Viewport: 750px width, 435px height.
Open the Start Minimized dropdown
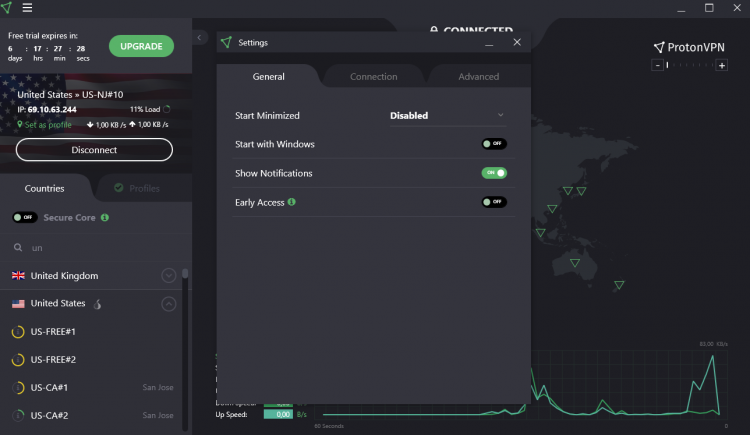coord(448,116)
